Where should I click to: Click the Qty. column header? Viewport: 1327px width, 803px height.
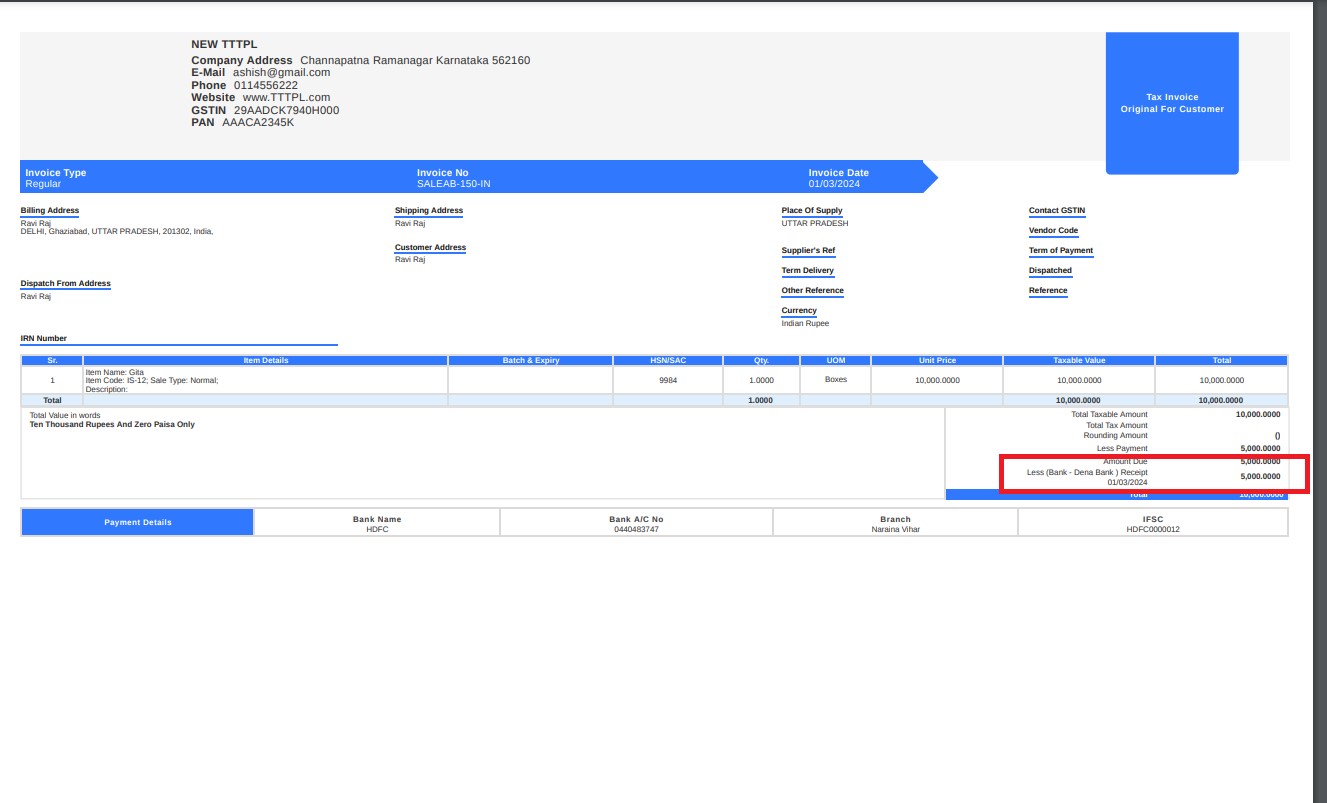pyautogui.click(x=761, y=360)
